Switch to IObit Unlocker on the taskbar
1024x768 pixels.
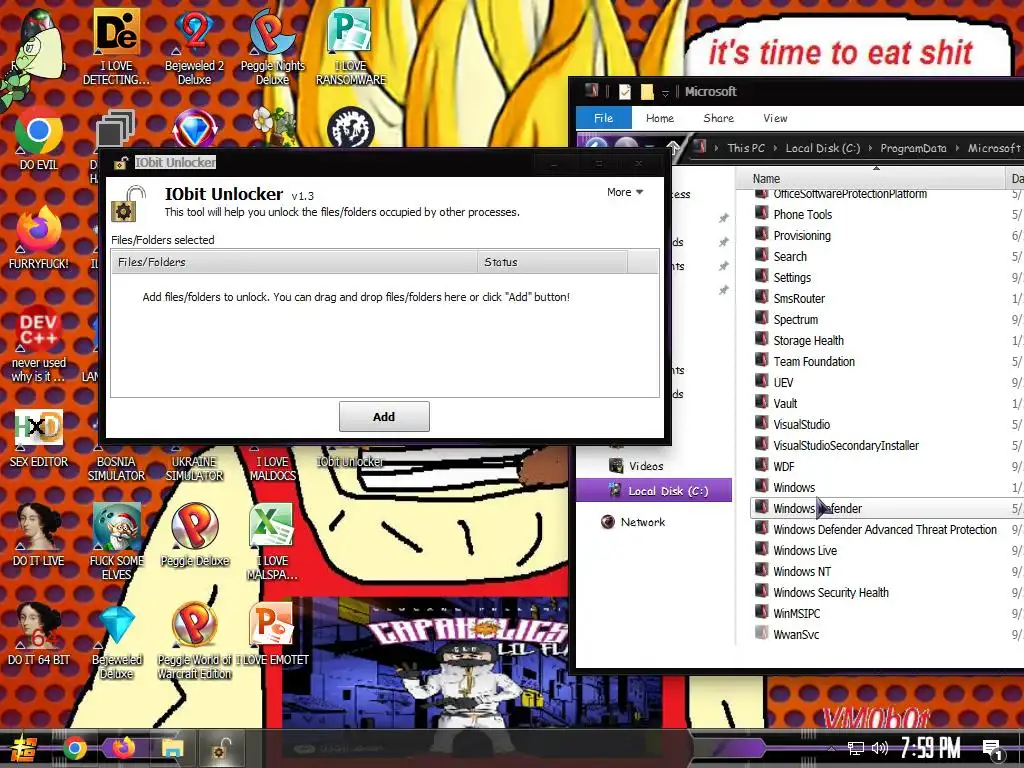(222, 748)
